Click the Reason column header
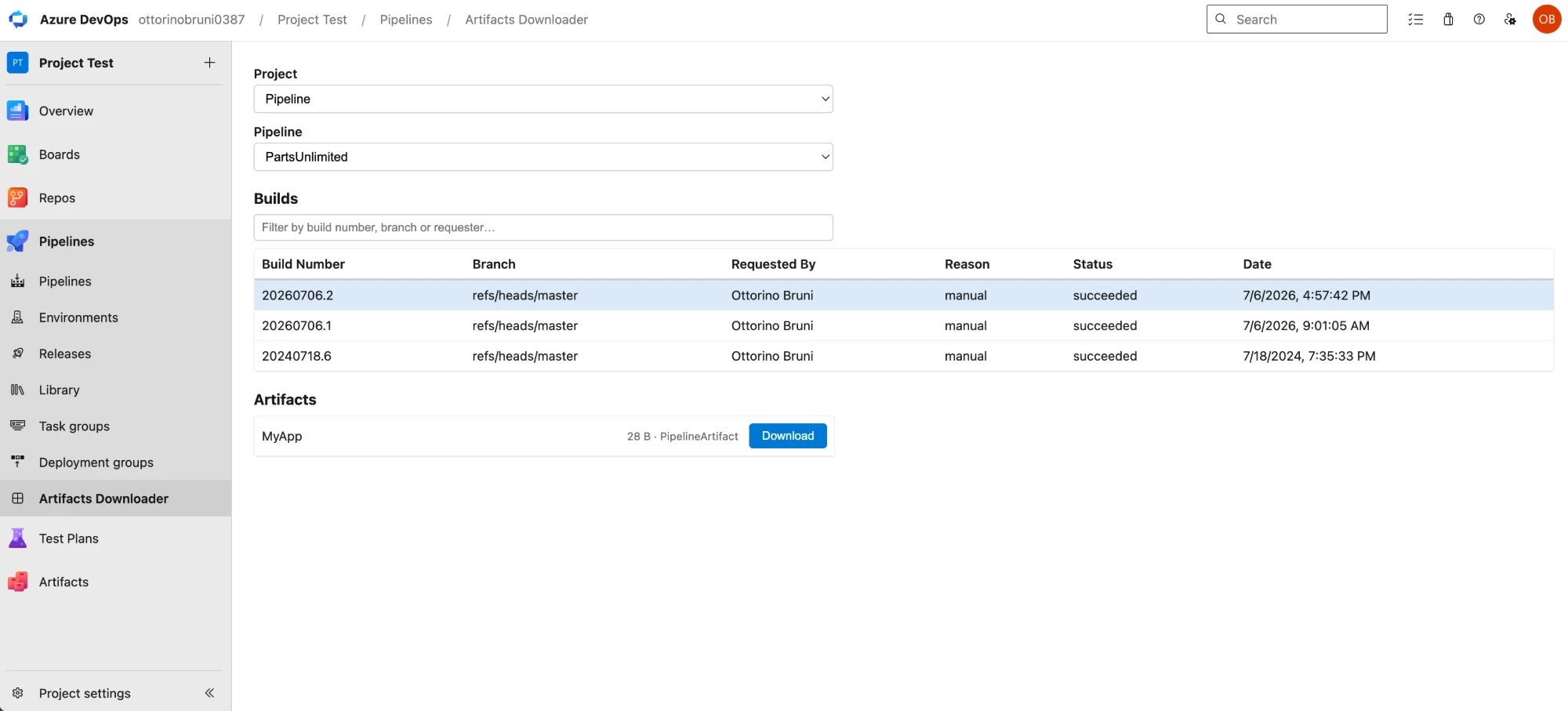 point(967,264)
